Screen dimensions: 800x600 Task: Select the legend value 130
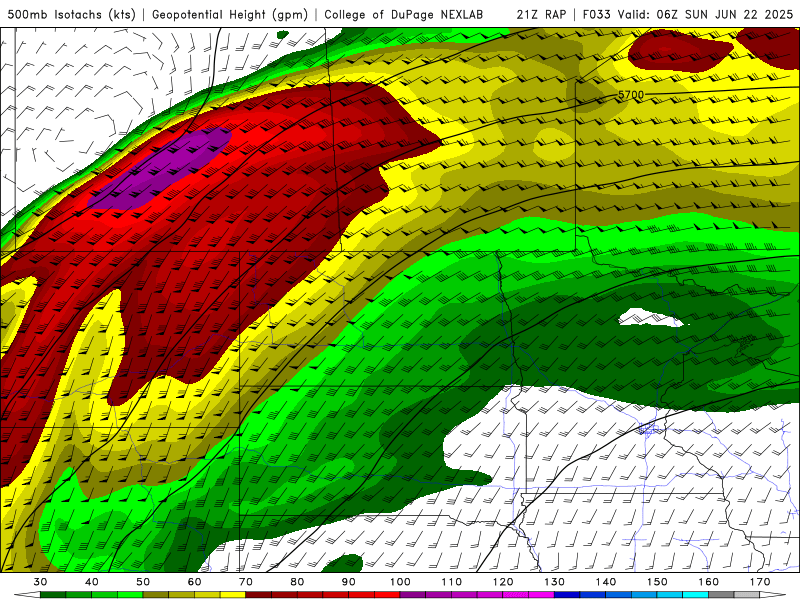[555, 582]
